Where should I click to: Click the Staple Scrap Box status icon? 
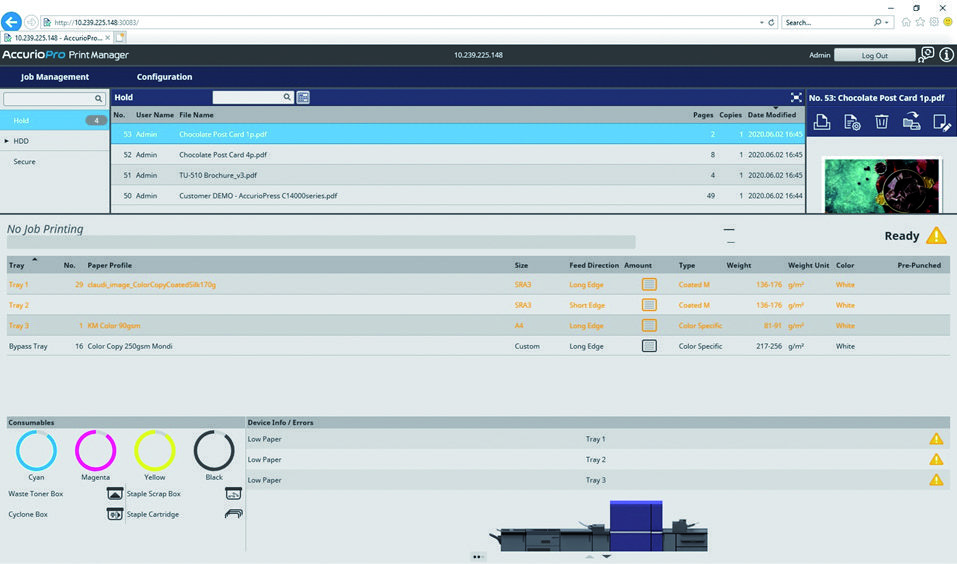pyautogui.click(x=233, y=494)
